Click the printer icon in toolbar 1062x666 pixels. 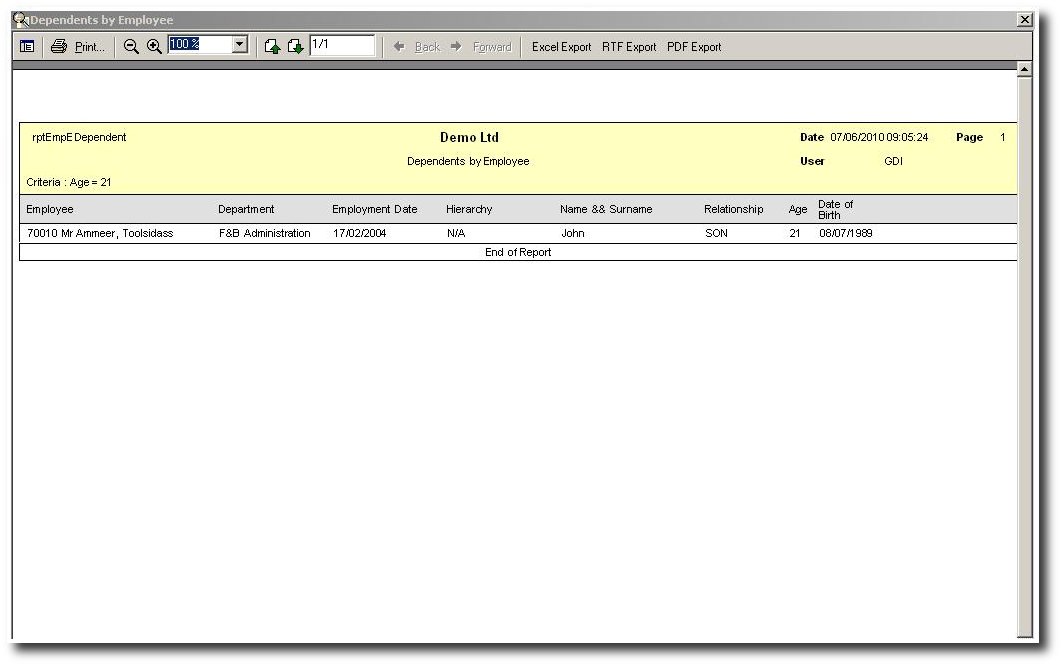point(59,47)
